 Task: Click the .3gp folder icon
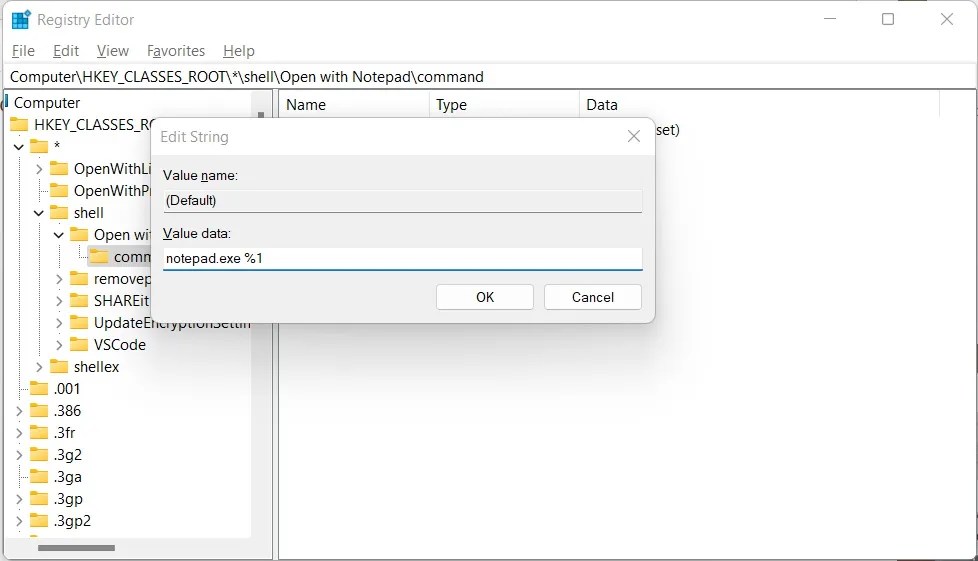tap(39, 499)
